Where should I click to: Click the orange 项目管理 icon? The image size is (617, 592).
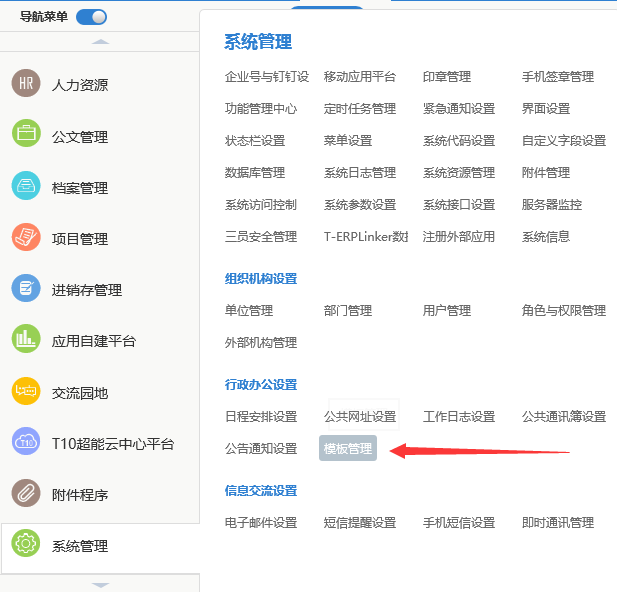(26, 238)
